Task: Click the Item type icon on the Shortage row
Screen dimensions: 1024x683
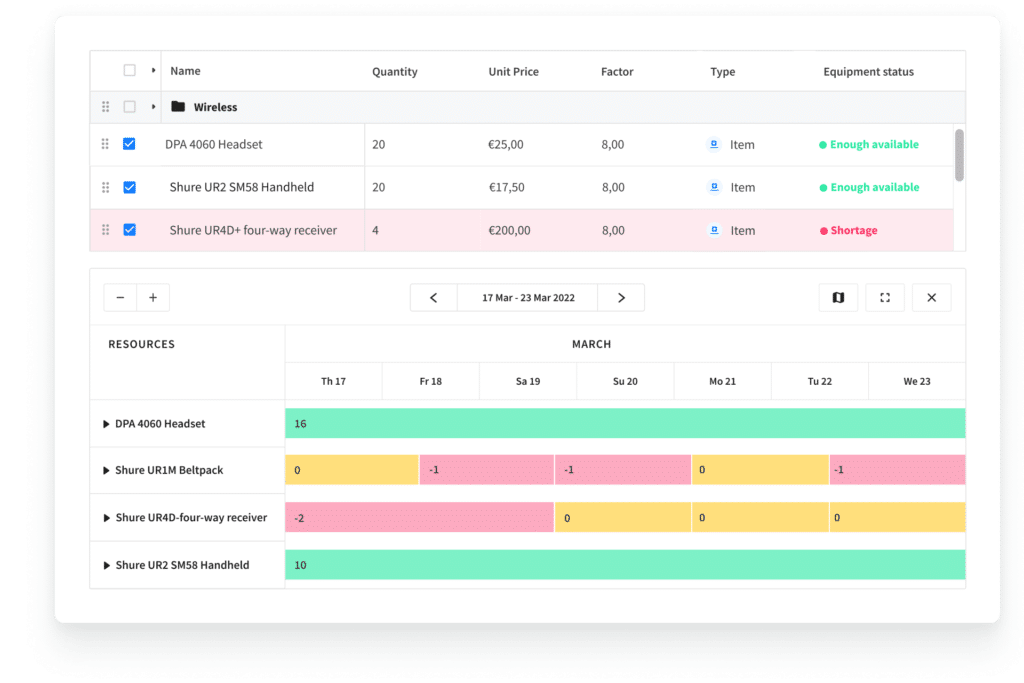Action: click(x=714, y=230)
